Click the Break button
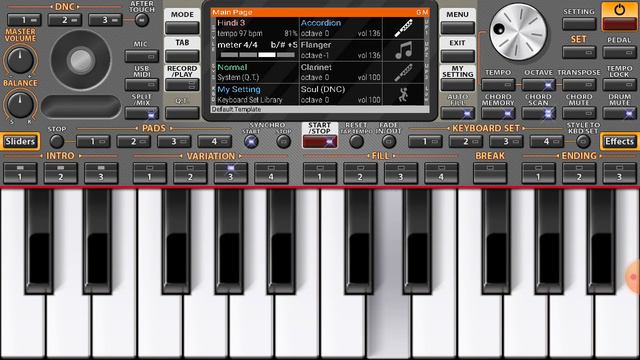 490,173
